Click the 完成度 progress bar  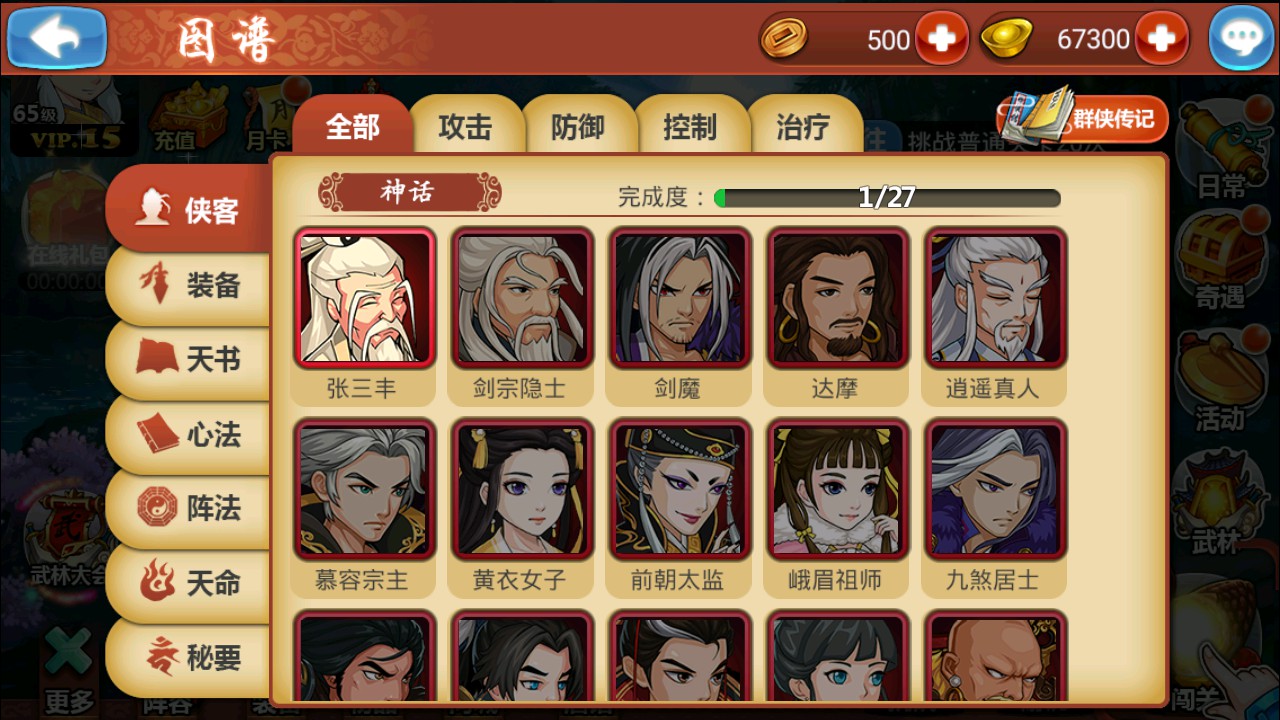click(x=887, y=197)
